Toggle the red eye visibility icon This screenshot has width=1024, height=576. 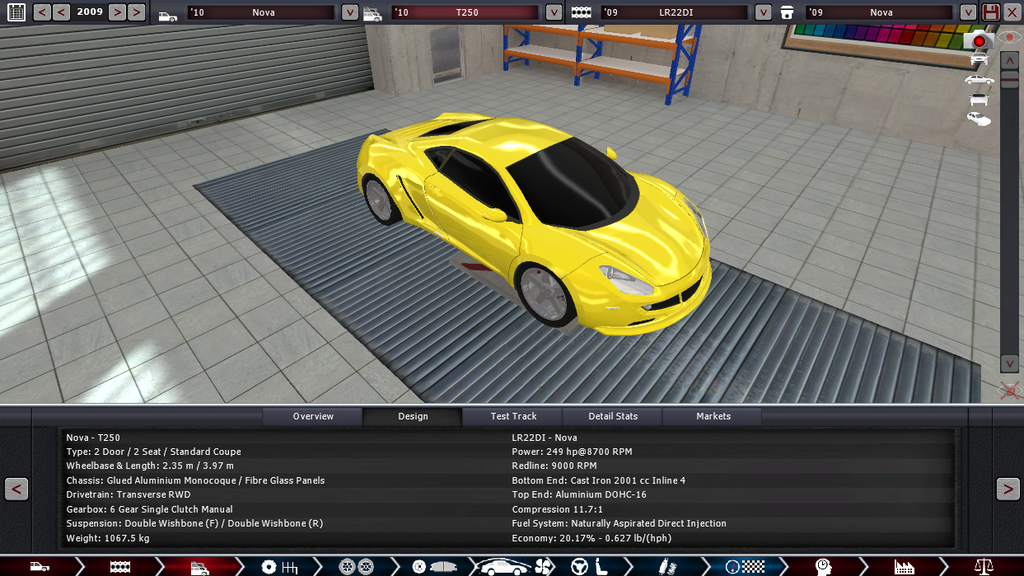coord(1010,38)
